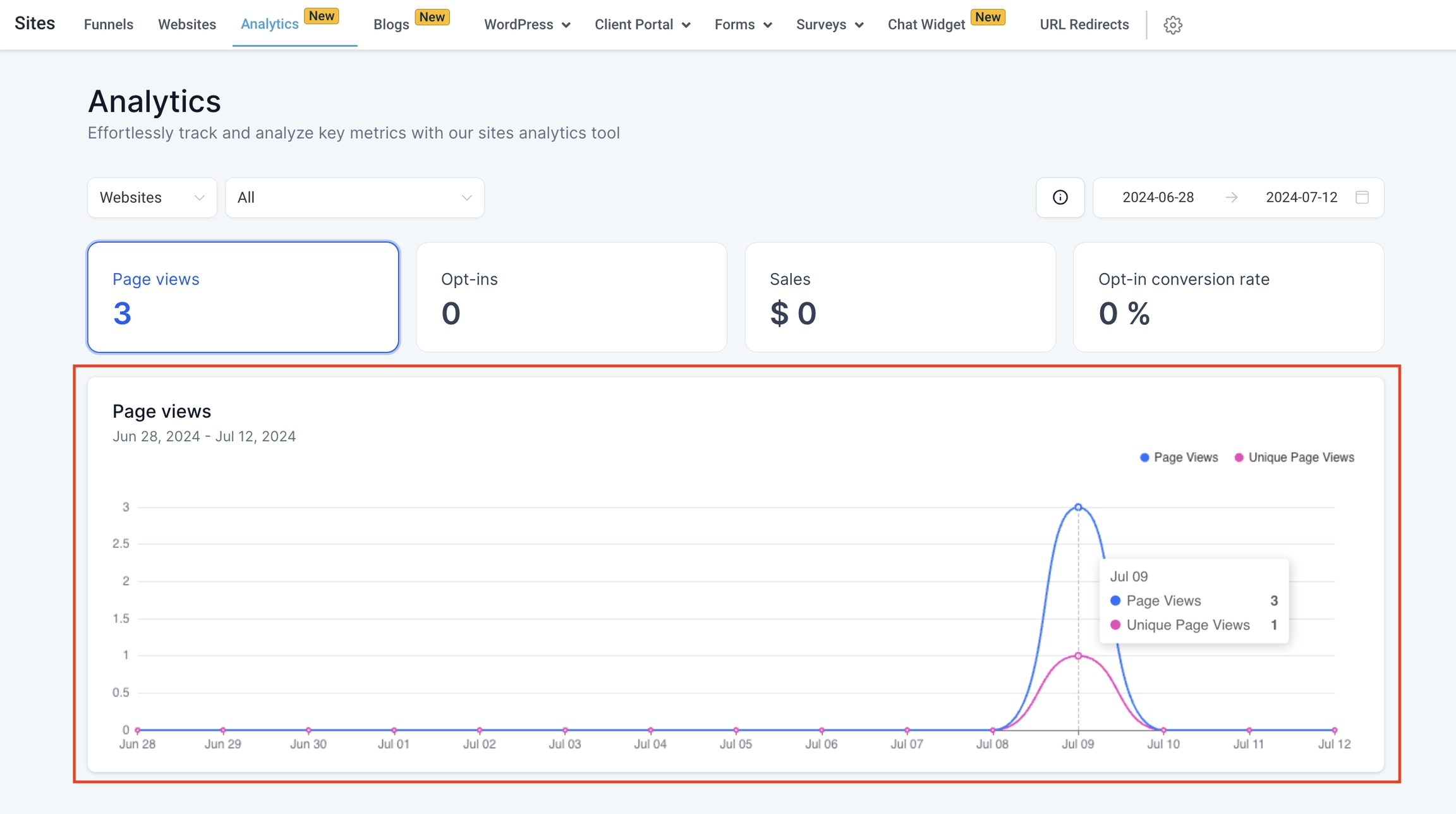Open the All sites filter dropdown
The height and width of the screenshot is (814, 1456).
(x=355, y=197)
